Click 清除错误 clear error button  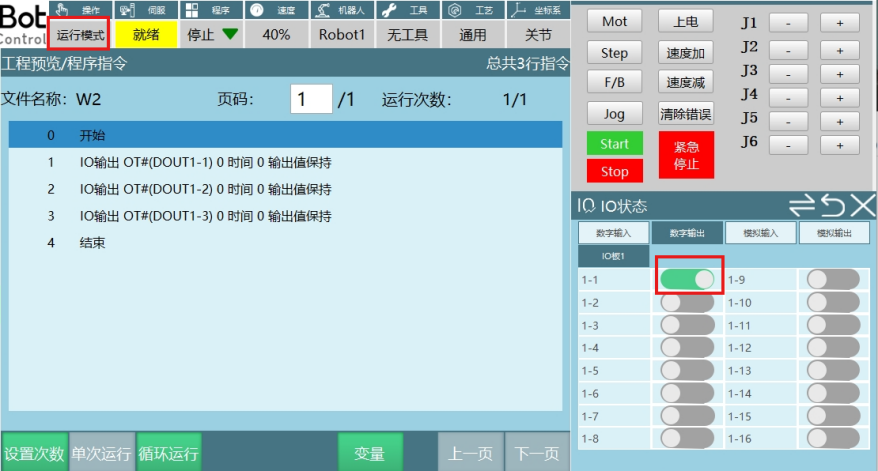(x=685, y=114)
